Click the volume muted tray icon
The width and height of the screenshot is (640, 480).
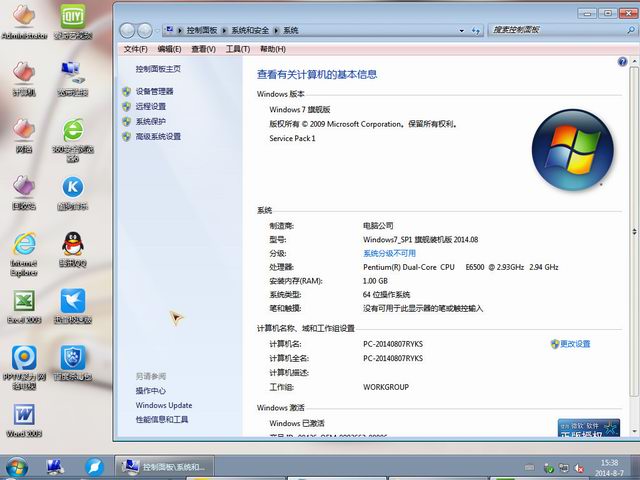pos(578,468)
